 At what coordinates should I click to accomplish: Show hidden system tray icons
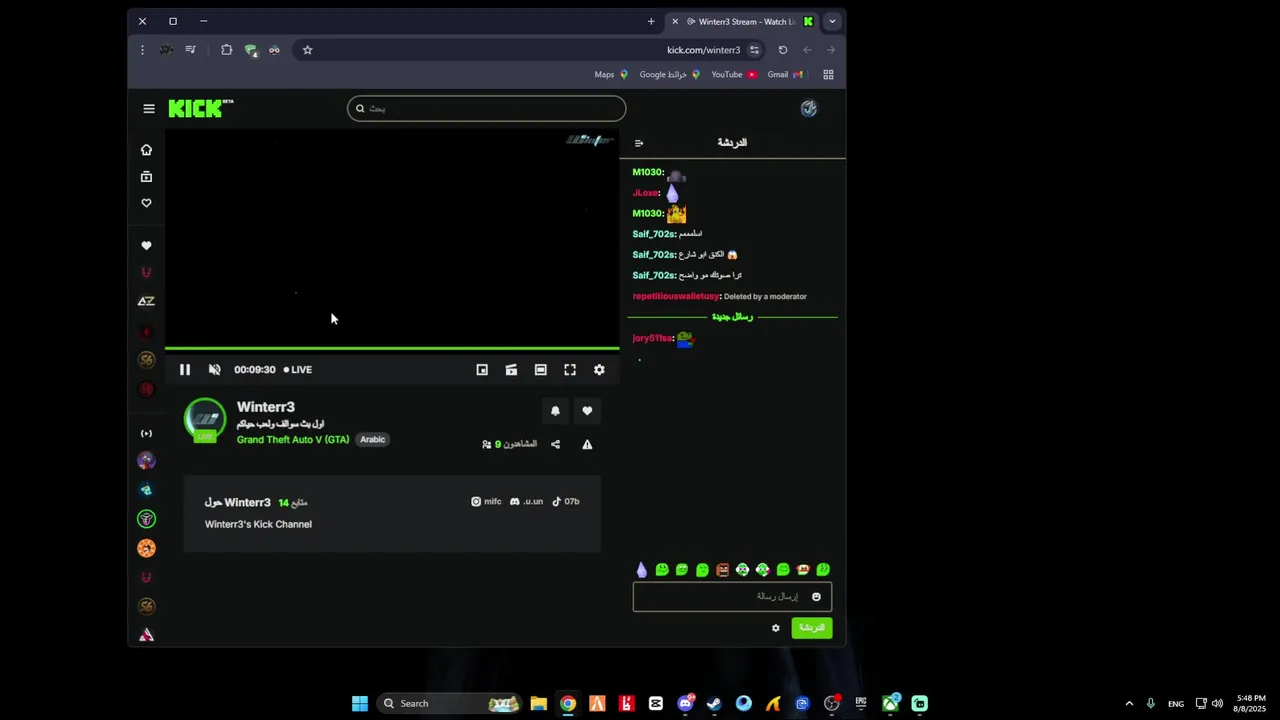click(x=1129, y=704)
